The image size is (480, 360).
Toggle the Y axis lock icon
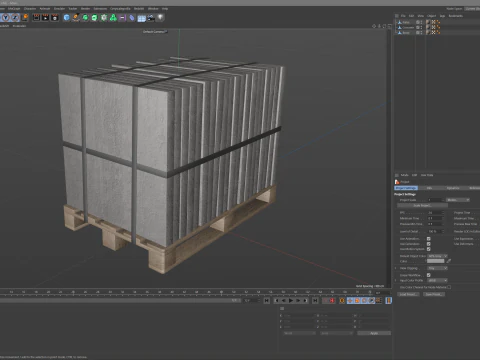coord(6,18)
